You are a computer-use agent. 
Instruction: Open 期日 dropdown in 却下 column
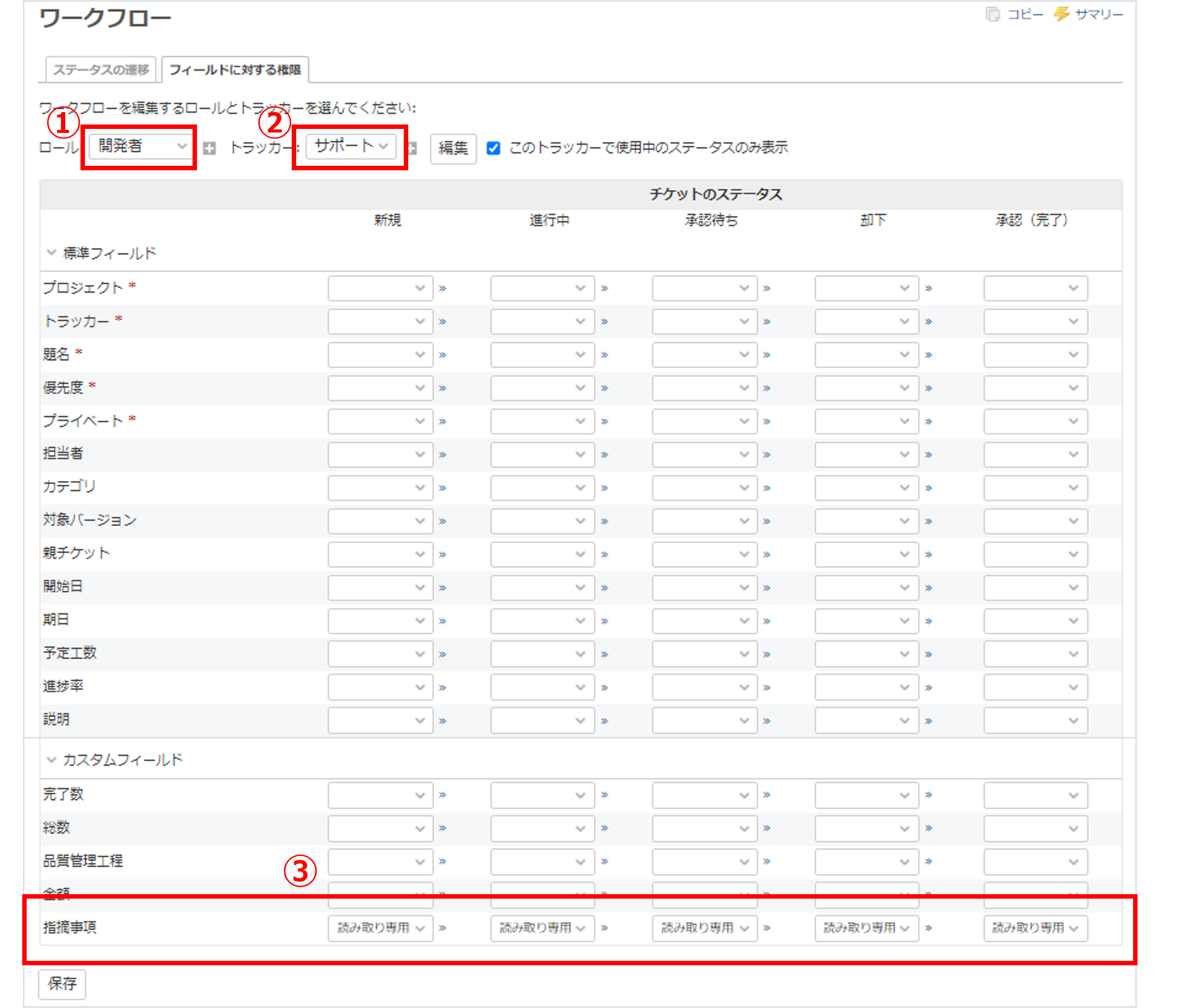tap(867, 621)
